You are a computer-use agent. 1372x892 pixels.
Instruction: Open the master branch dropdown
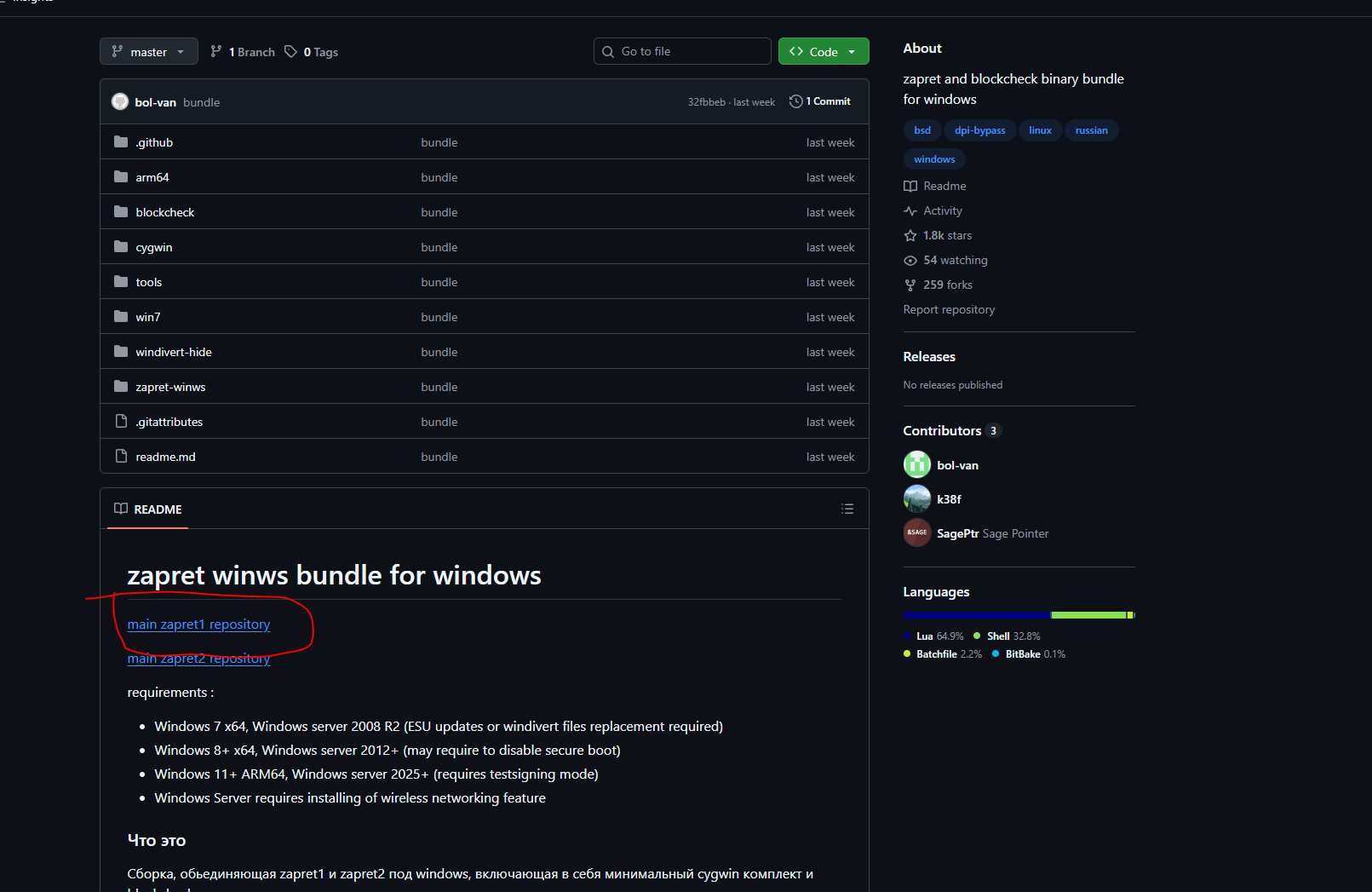coord(148,51)
